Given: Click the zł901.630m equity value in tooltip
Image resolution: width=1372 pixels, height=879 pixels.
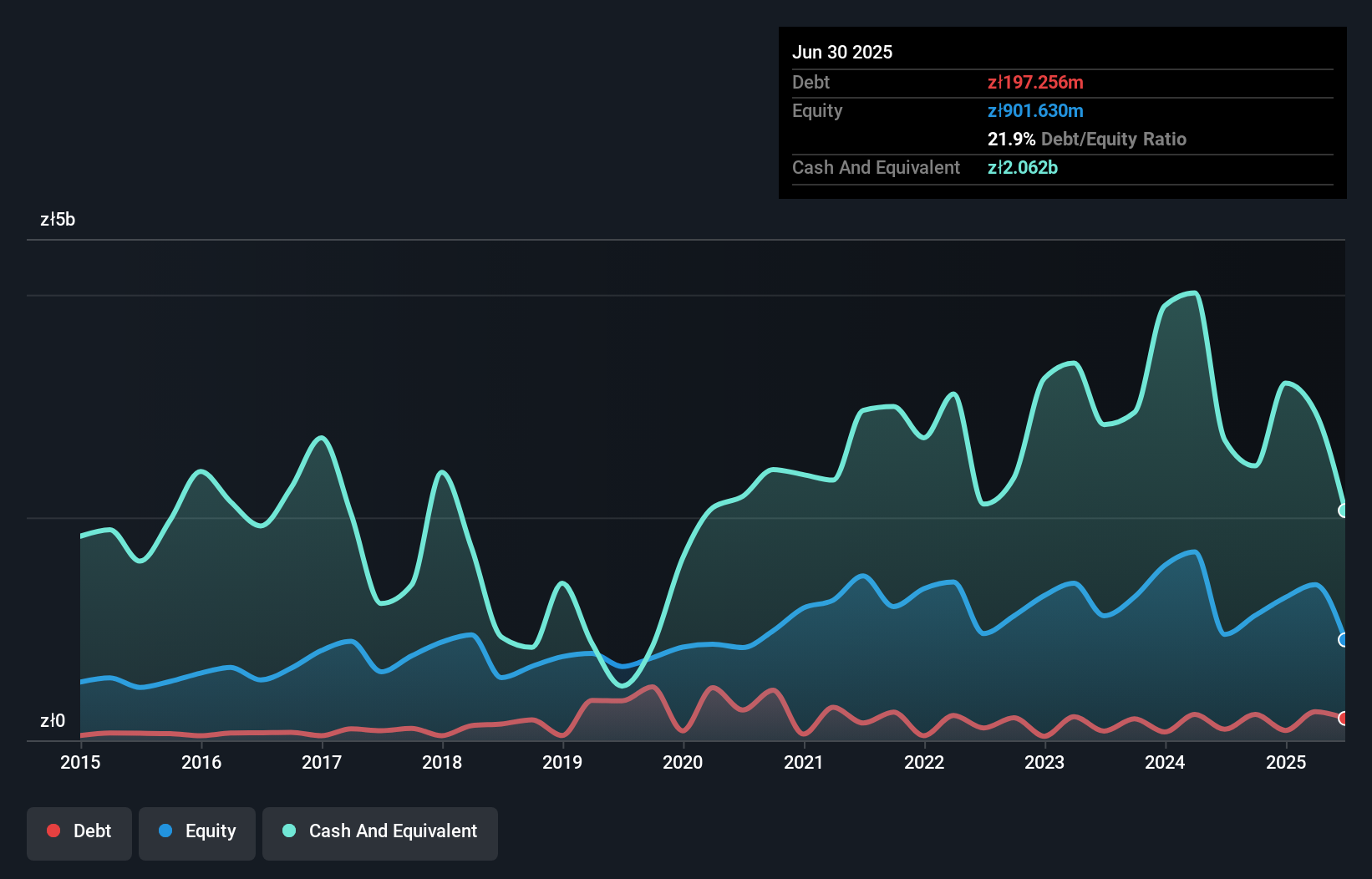Looking at the screenshot, I should 1035,110.
